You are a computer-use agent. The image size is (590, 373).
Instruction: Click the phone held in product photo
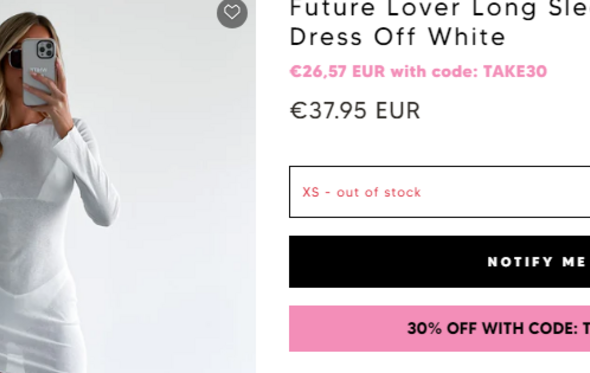click(x=39, y=72)
